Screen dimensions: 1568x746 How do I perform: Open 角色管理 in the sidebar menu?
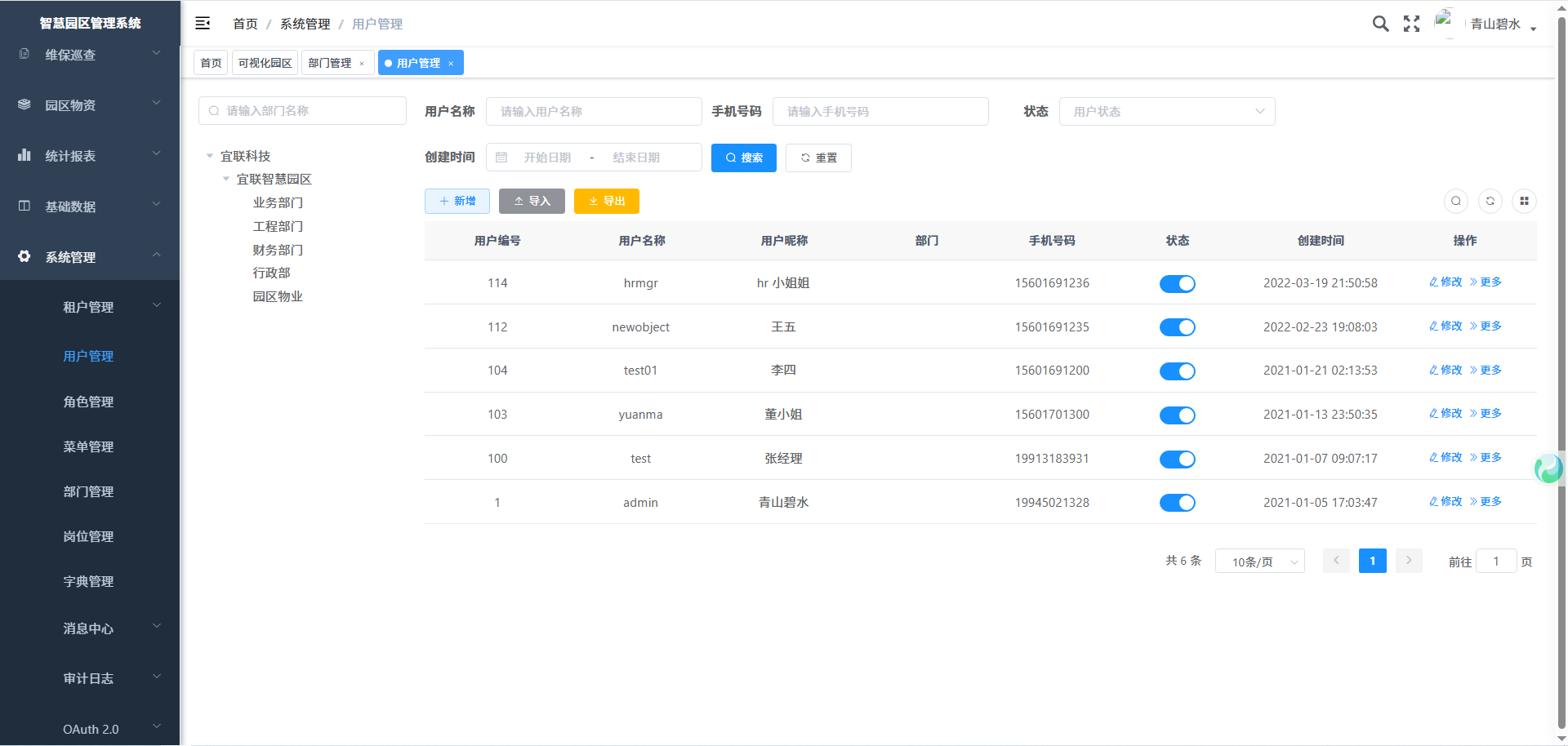[x=88, y=402]
